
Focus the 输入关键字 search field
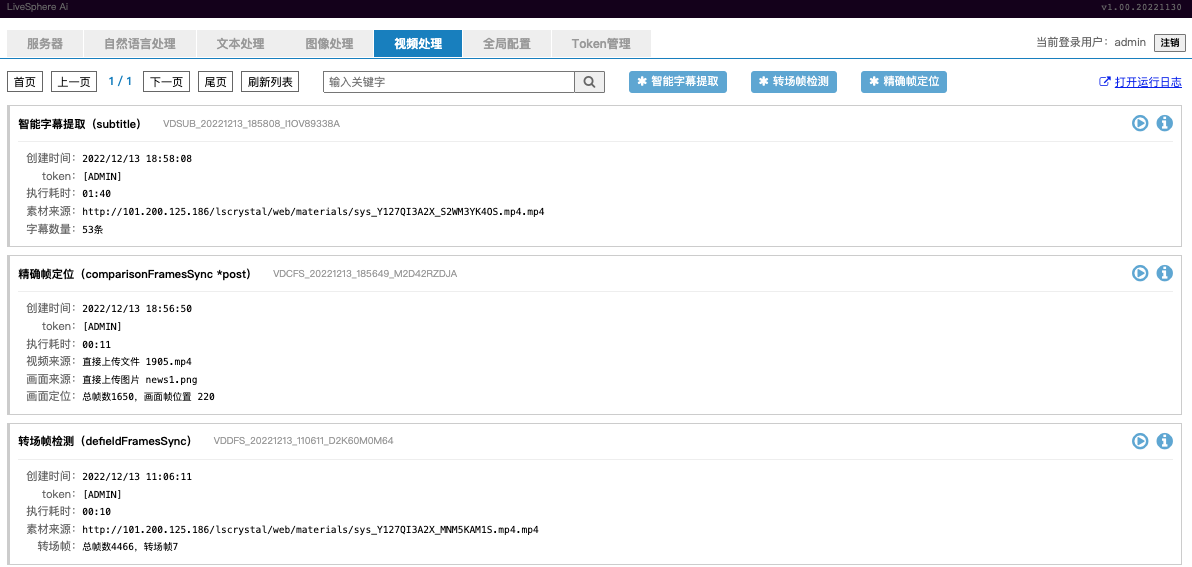(x=449, y=82)
